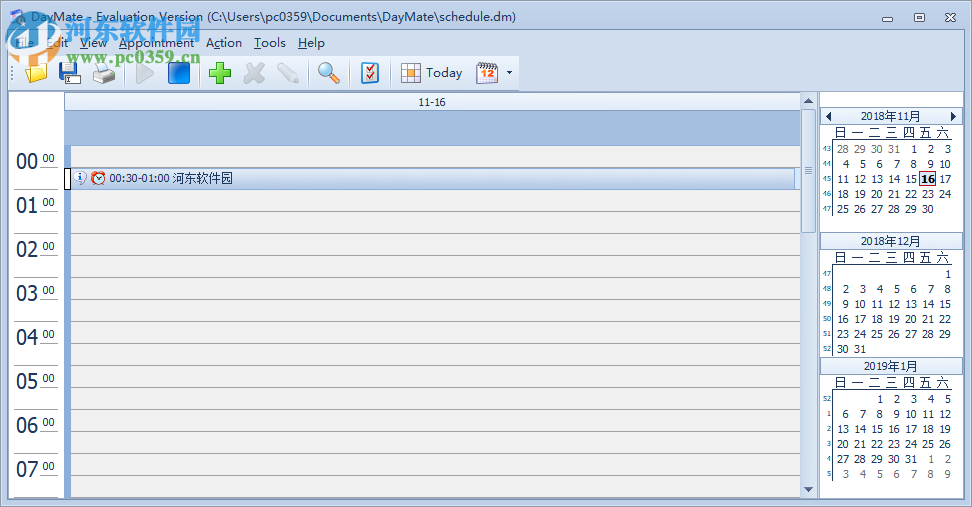972x507 pixels.
Task: Click the 05:00 time label
Action: point(35,381)
